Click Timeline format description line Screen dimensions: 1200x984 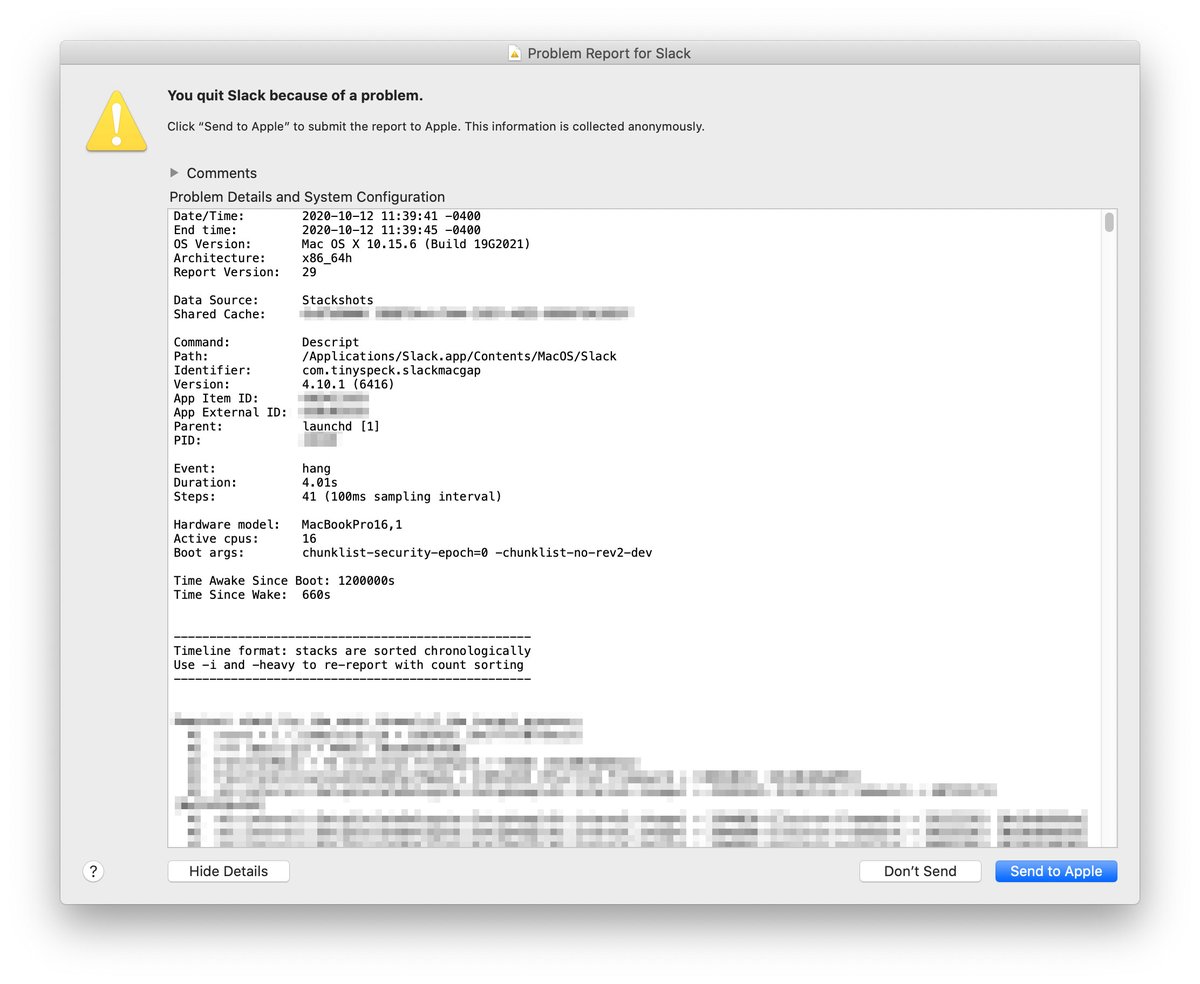coord(352,650)
